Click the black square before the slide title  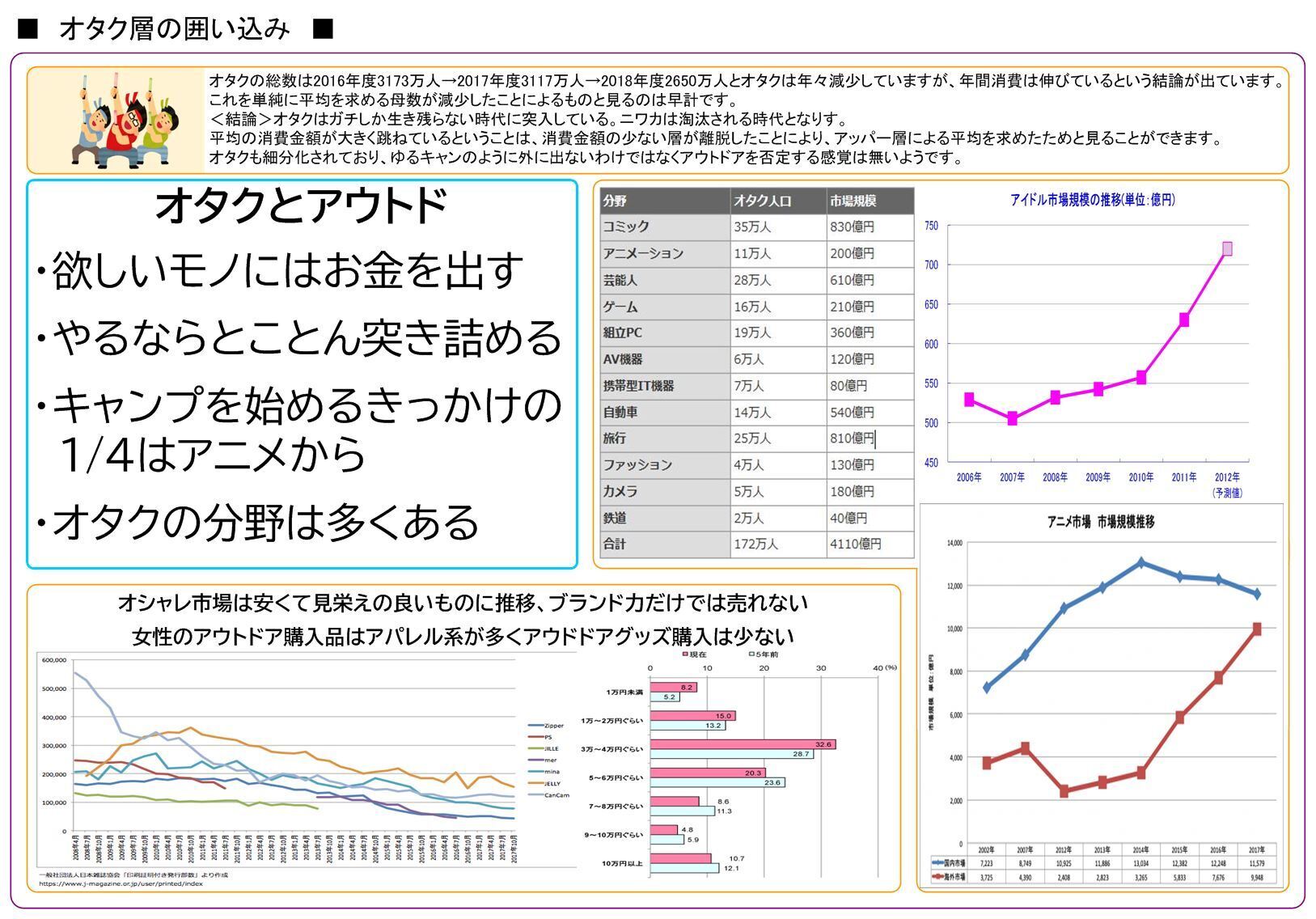(x=28, y=30)
